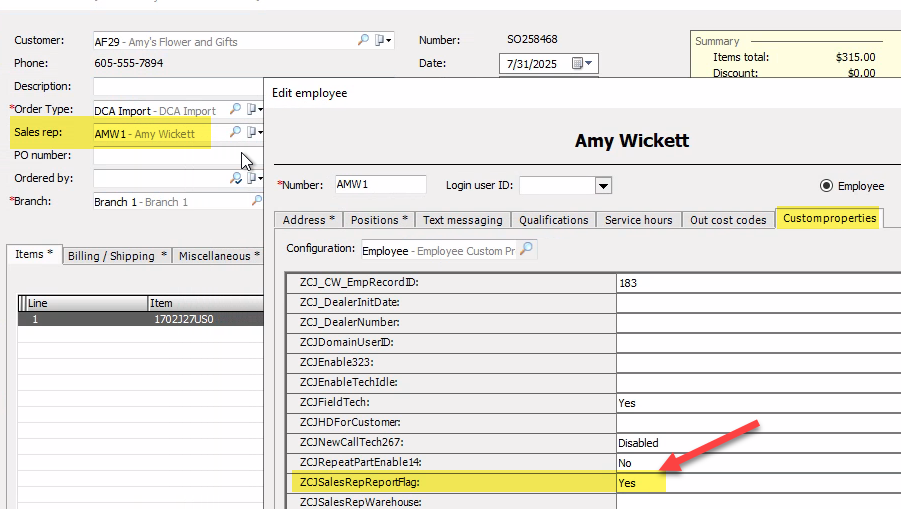Open Customer lookup magnifier icon
The height and width of the screenshot is (509, 901).
pyautogui.click(x=363, y=40)
